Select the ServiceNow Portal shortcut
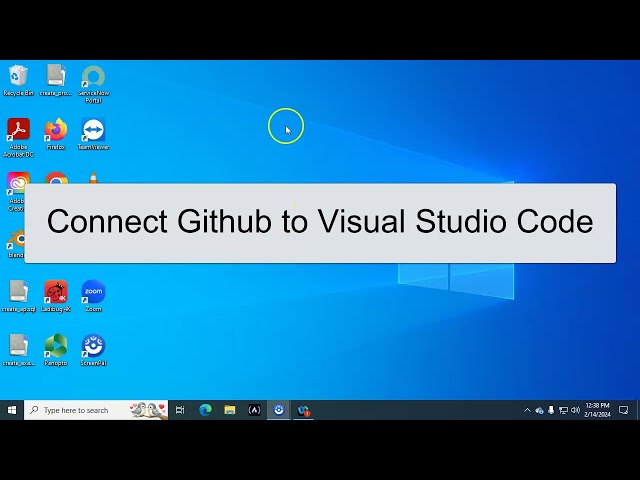 click(x=93, y=84)
